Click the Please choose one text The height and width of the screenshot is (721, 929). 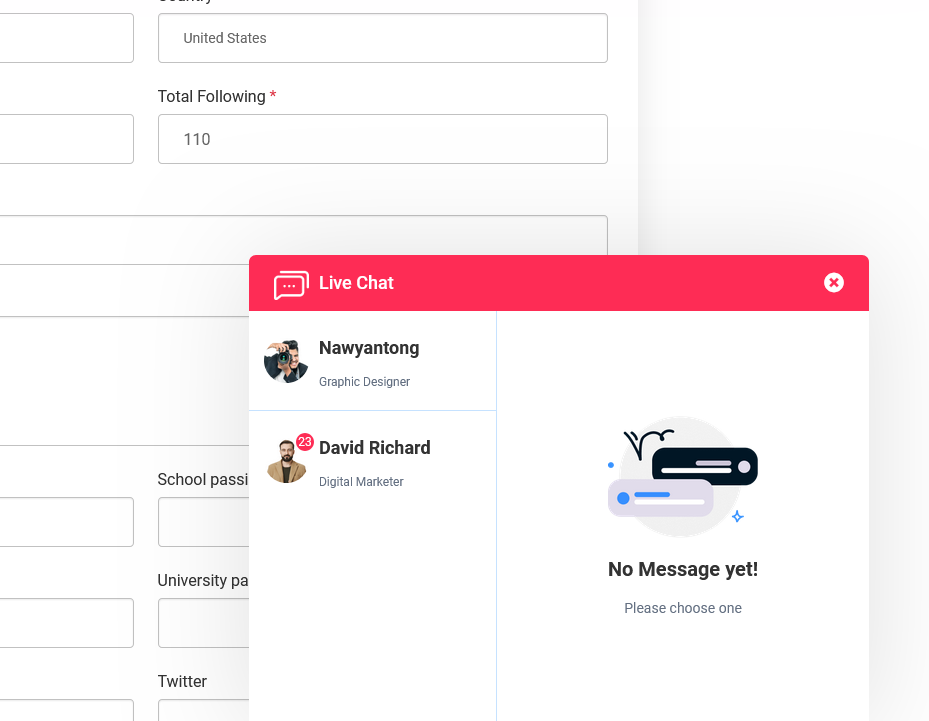[683, 608]
